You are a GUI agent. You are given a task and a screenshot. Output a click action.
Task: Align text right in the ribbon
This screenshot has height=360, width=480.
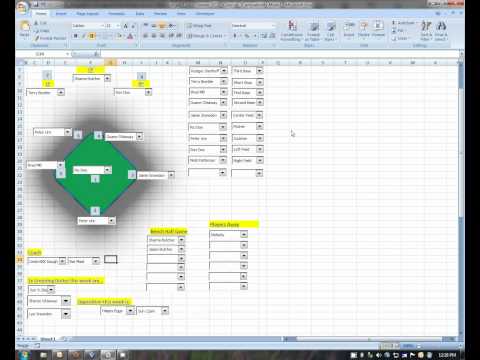[x=162, y=36]
